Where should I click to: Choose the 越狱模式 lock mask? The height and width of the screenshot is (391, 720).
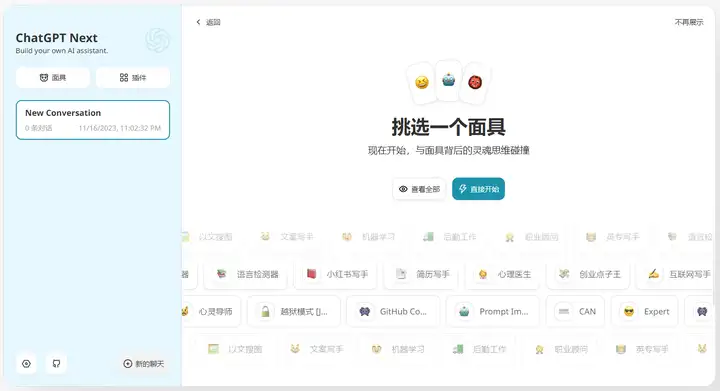(294, 312)
